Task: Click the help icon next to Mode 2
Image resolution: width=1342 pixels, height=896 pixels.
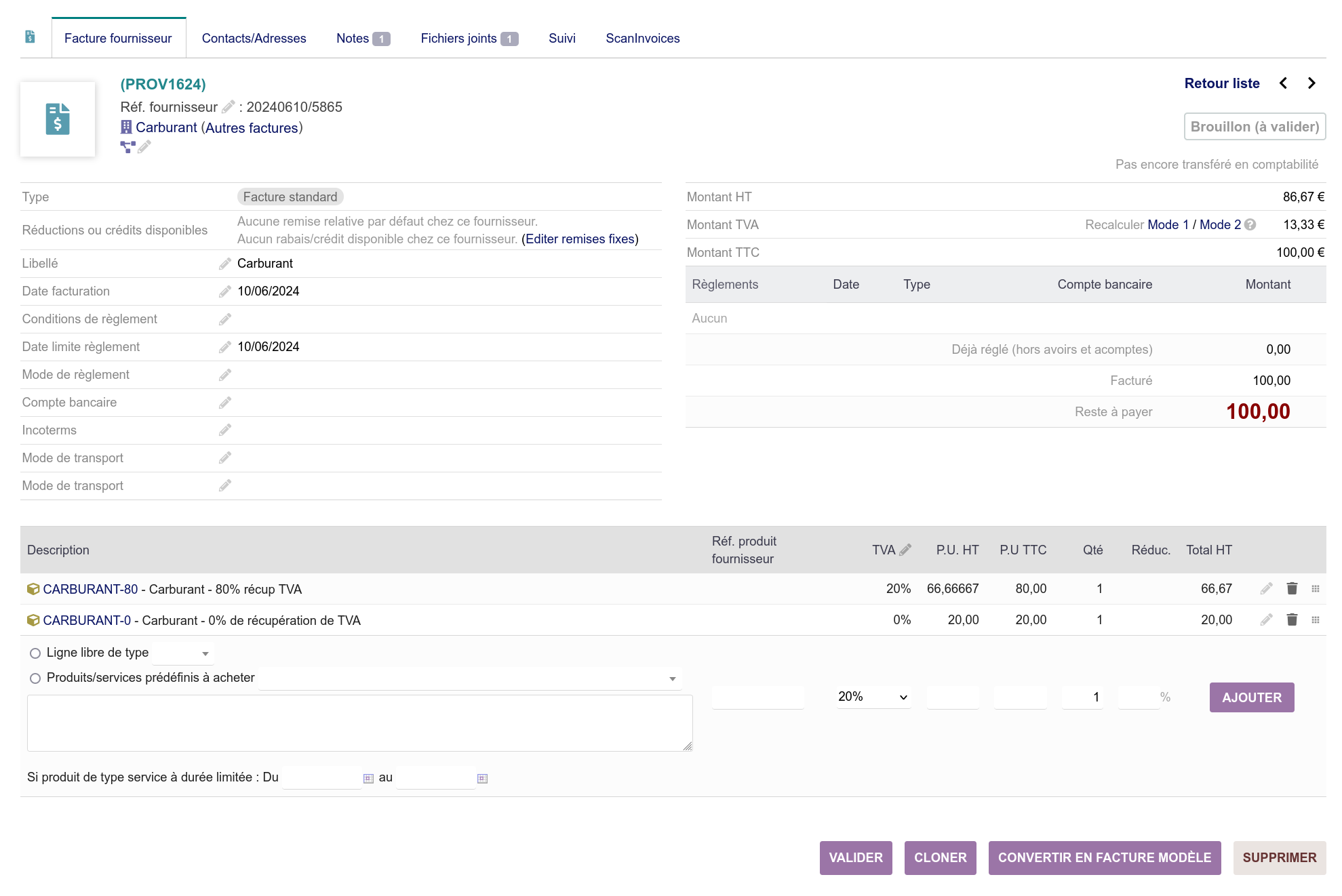Action: click(x=1250, y=225)
